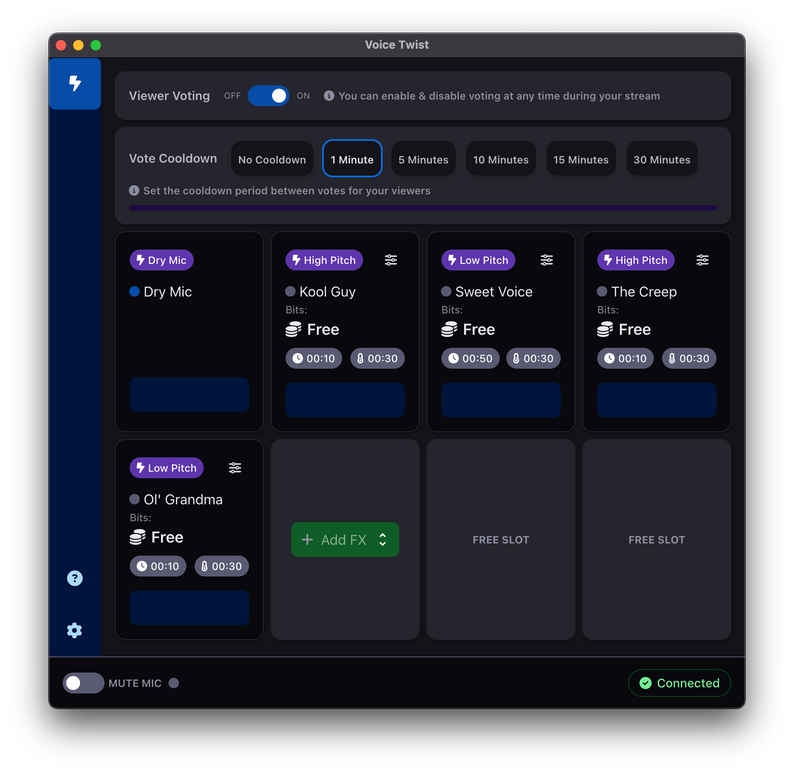Select The Creep radio dot

(x=602, y=292)
